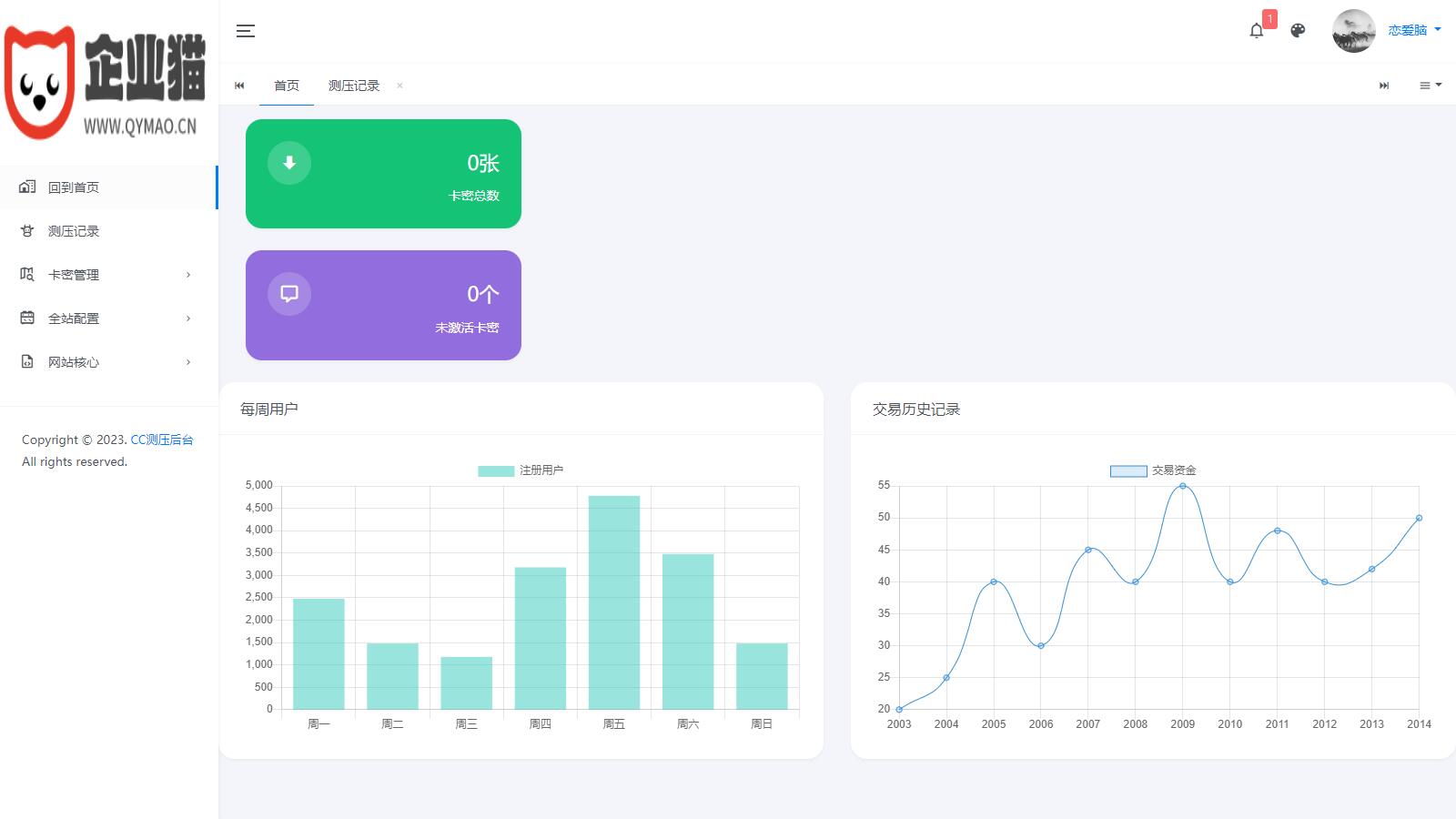Expand the 网站核心 sidebar menu

107,362
